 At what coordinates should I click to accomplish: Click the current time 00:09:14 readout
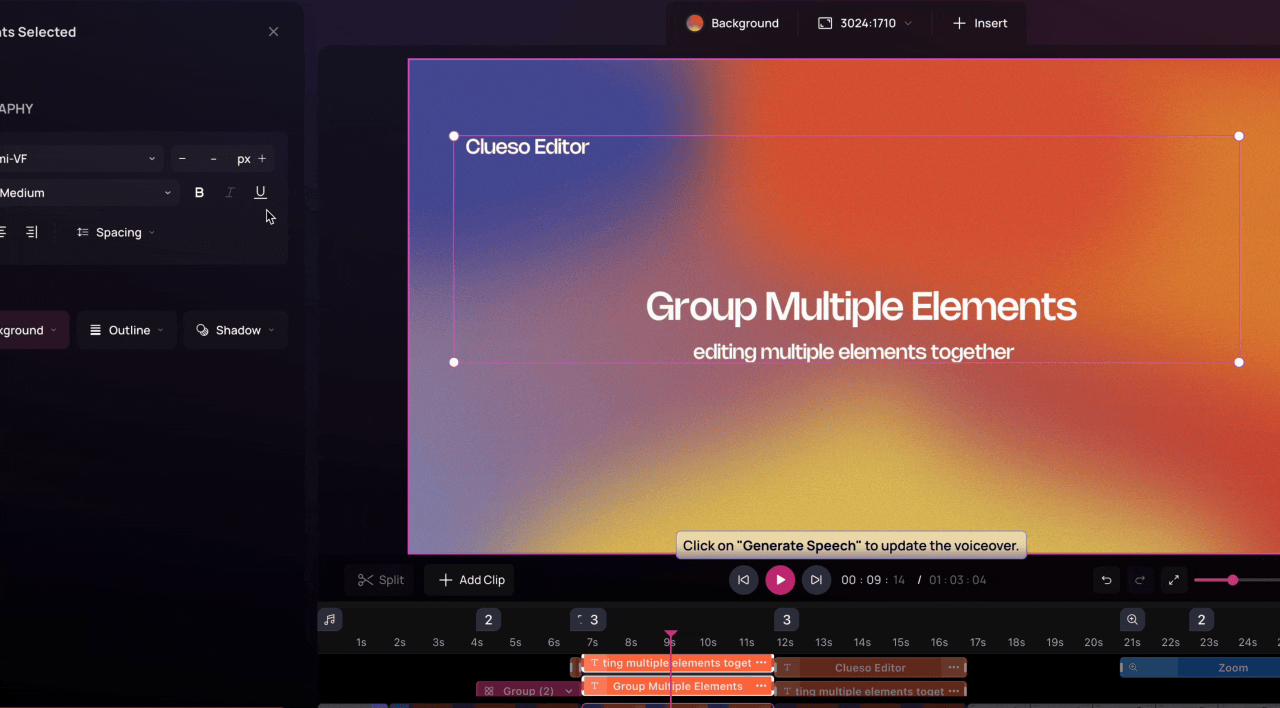point(873,580)
